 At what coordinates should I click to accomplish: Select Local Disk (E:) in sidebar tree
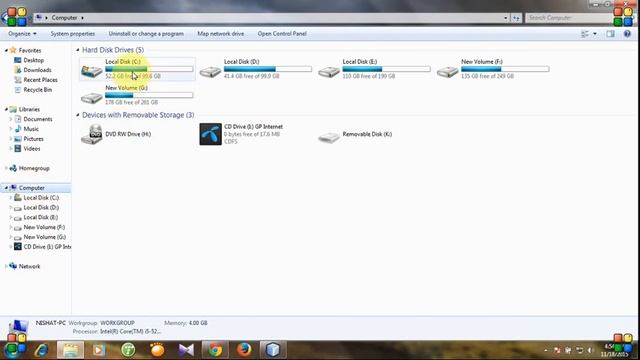point(40,217)
